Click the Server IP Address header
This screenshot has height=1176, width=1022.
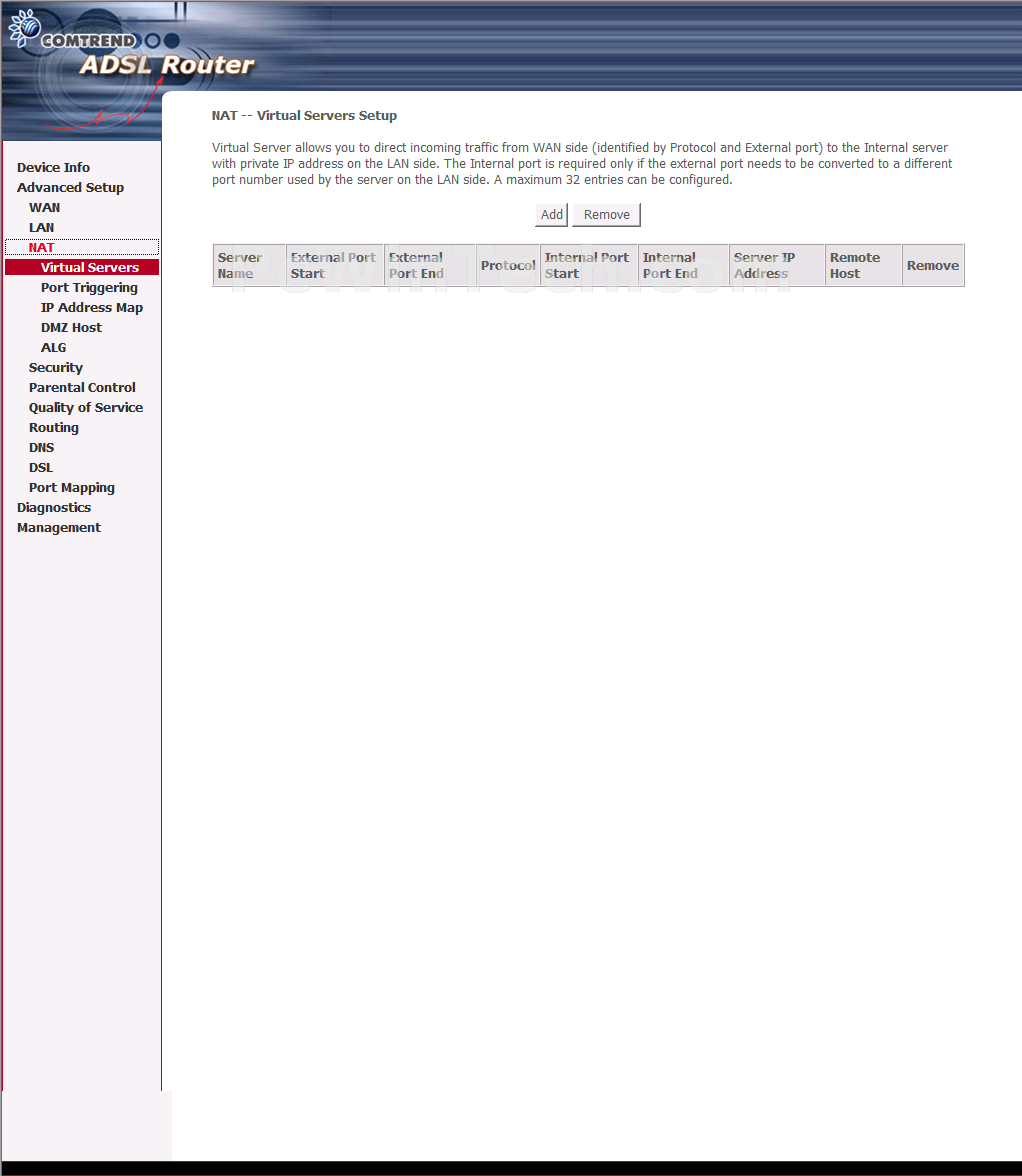click(777, 266)
